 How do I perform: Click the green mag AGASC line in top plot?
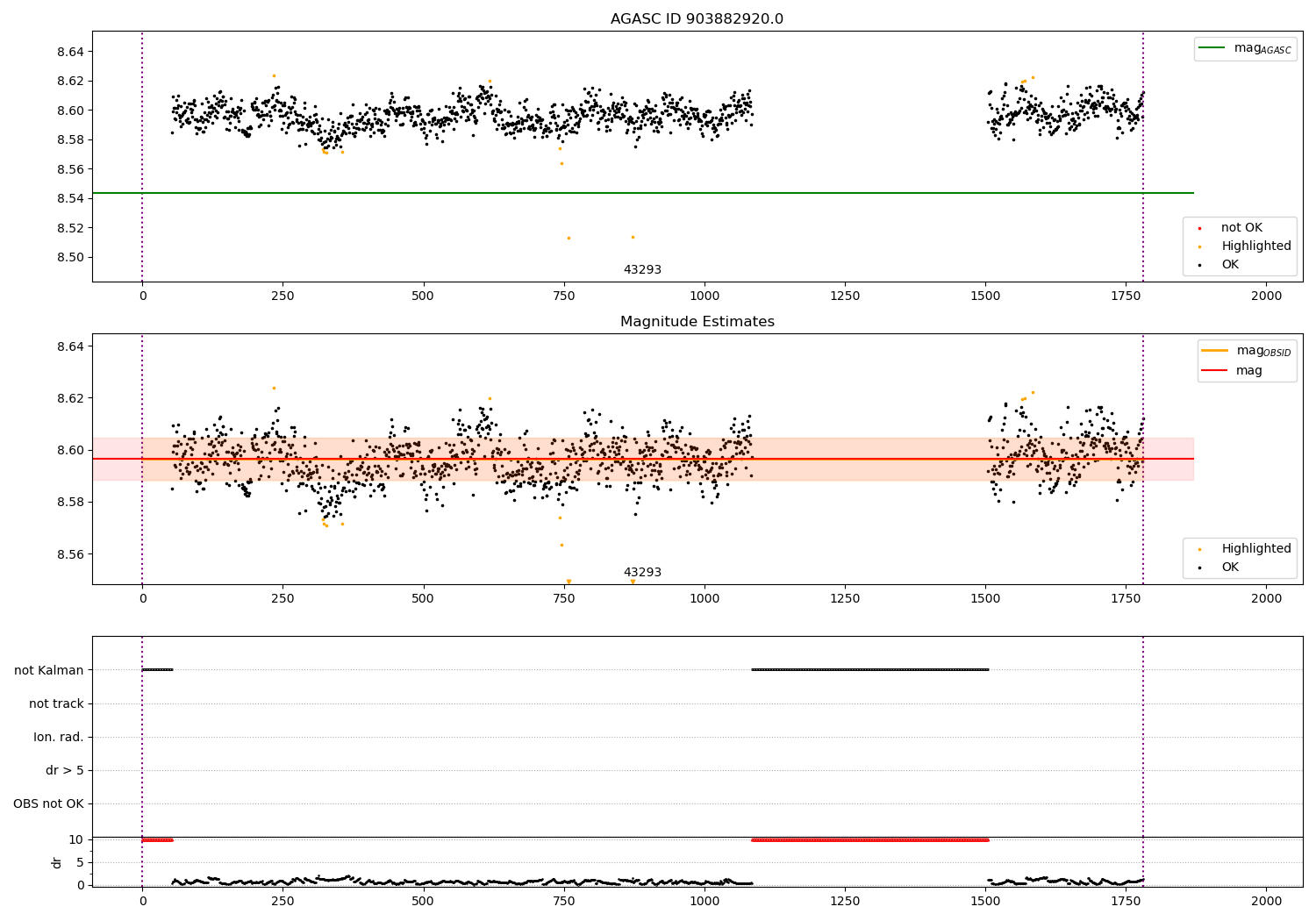pyautogui.click(x=642, y=193)
